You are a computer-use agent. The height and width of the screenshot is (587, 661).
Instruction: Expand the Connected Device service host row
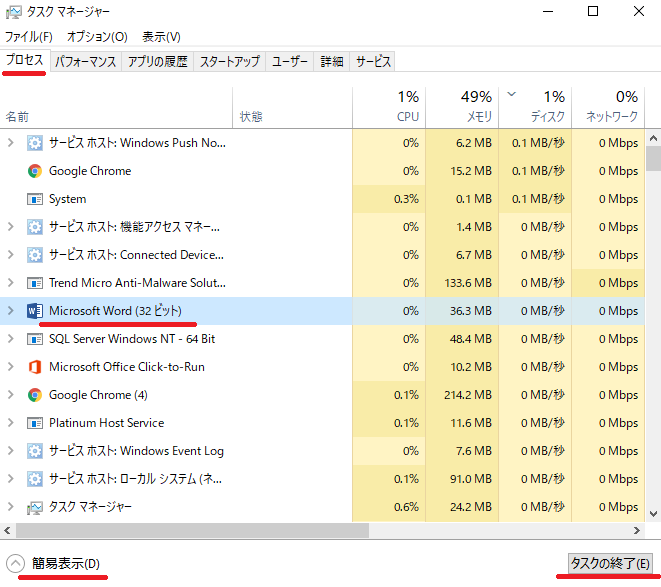point(11,254)
